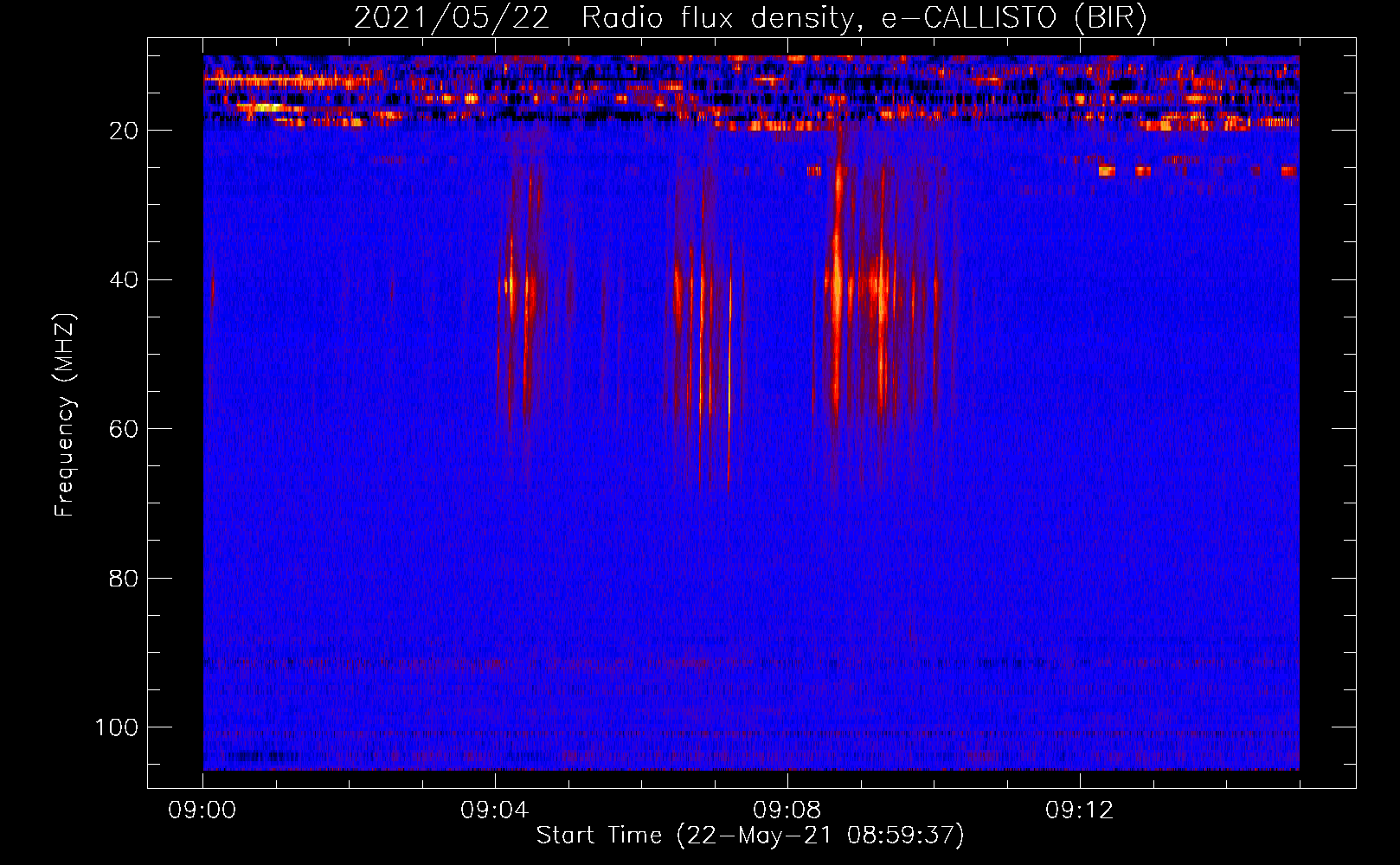
Task: Click the '09:00' time axis tick label
Action: tap(202, 811)
